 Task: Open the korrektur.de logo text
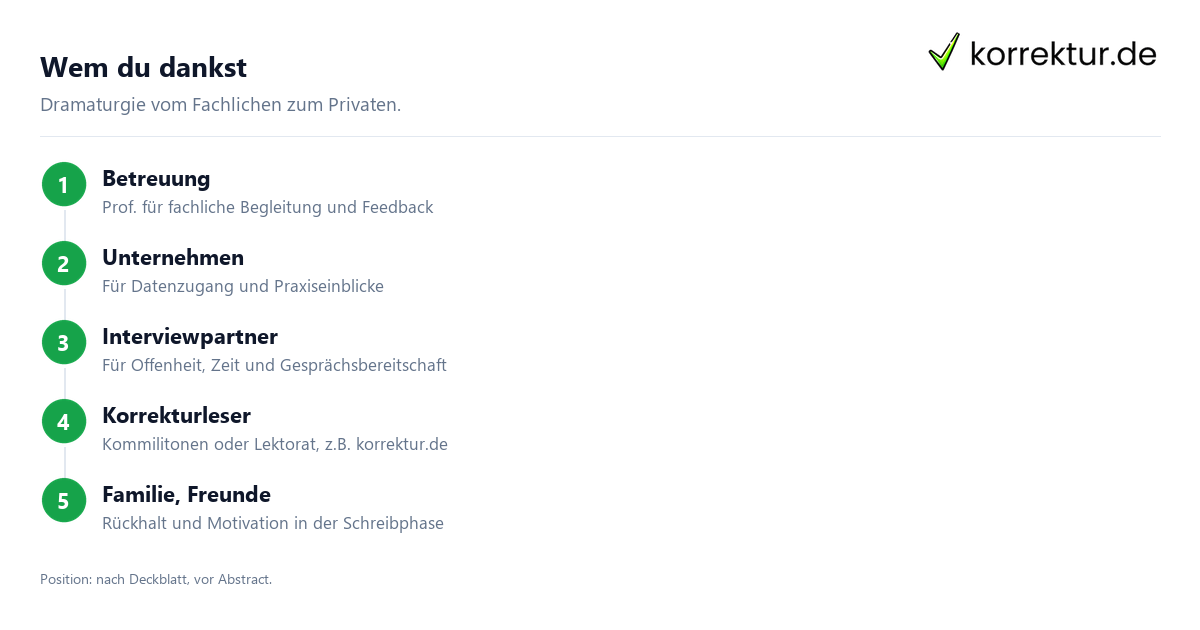(1063, 54)
